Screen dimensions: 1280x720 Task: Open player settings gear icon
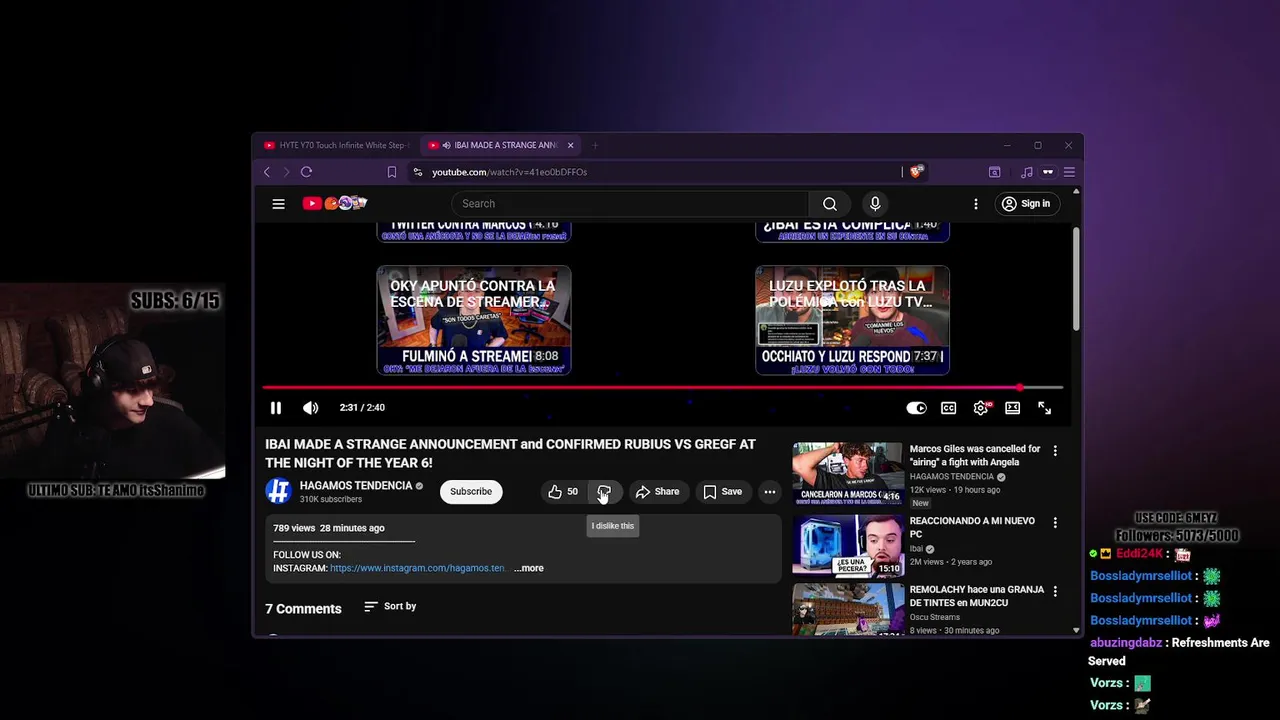[x=981, y=408]
